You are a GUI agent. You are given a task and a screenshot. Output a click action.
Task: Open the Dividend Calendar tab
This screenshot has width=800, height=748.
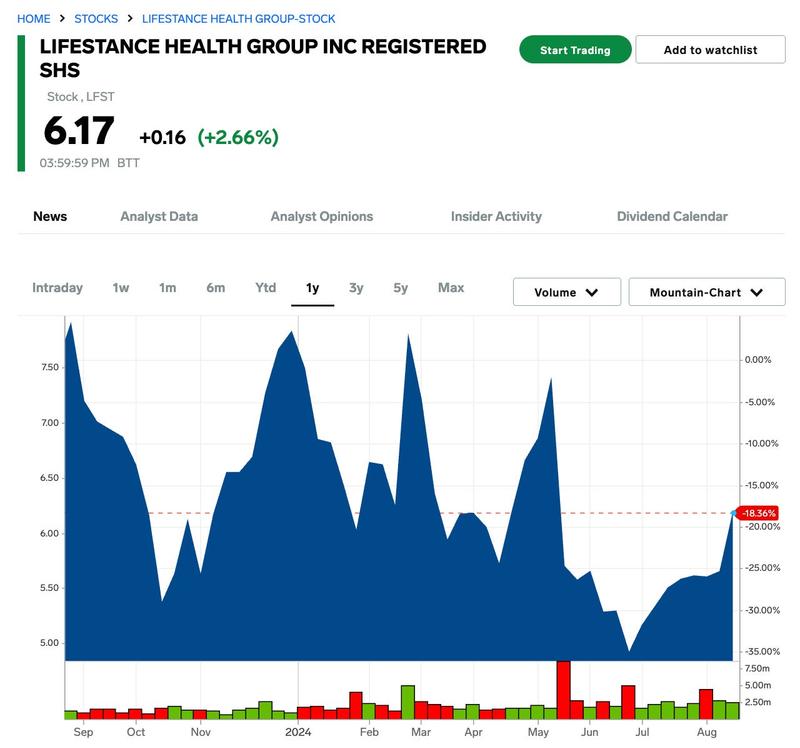tap(672, 216)
